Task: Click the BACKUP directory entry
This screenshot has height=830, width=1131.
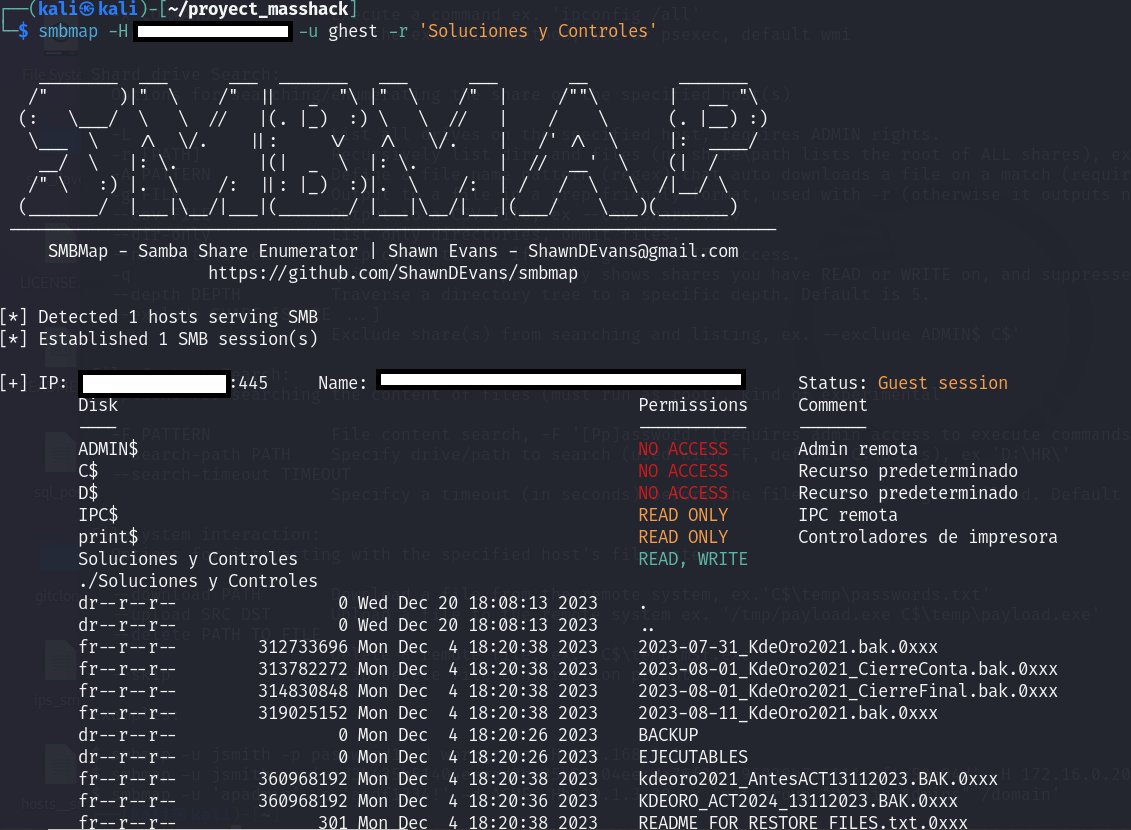Action: [668, 735]
